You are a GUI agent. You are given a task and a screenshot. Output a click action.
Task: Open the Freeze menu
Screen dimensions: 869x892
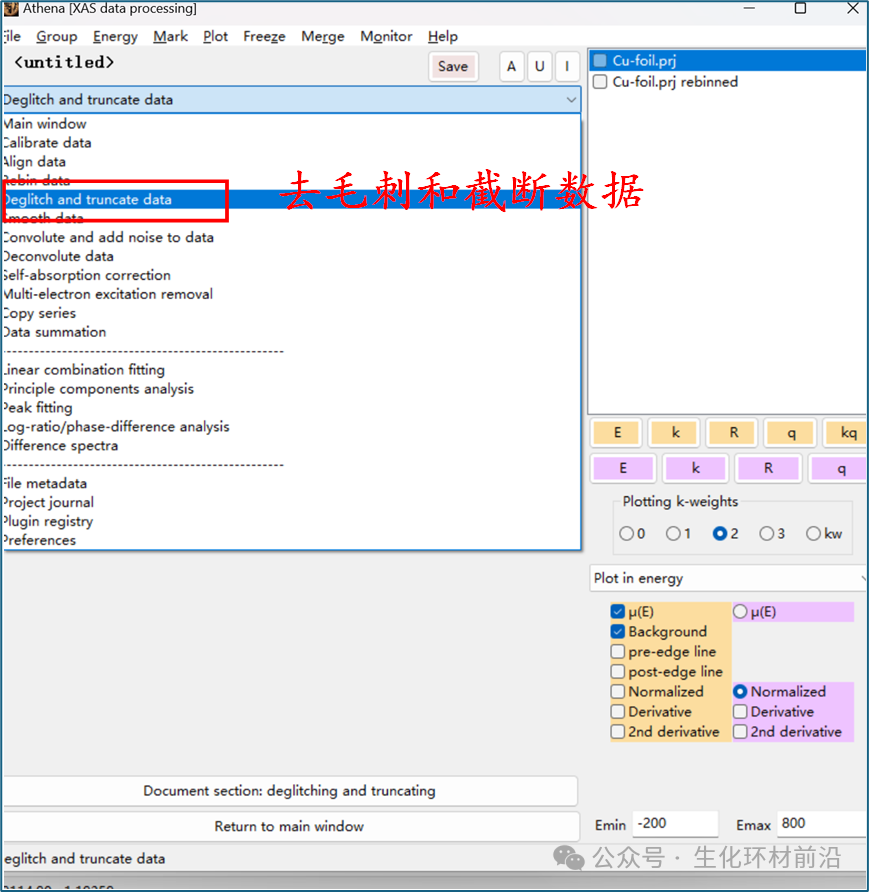coord(264,36)
